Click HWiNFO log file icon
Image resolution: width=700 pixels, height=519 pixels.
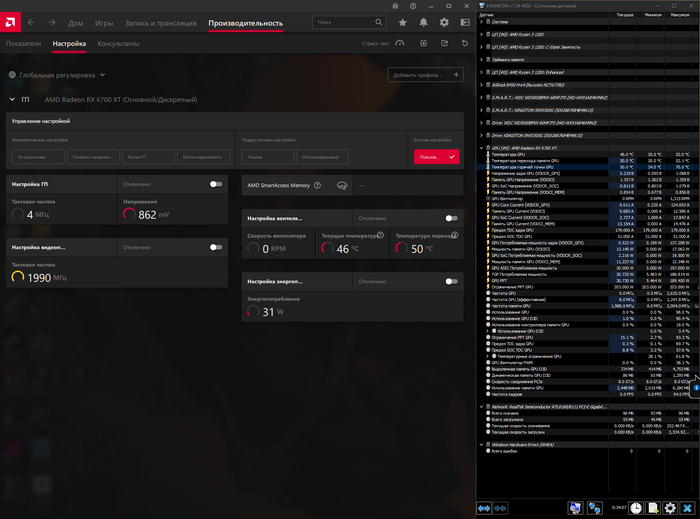(652, 508)
